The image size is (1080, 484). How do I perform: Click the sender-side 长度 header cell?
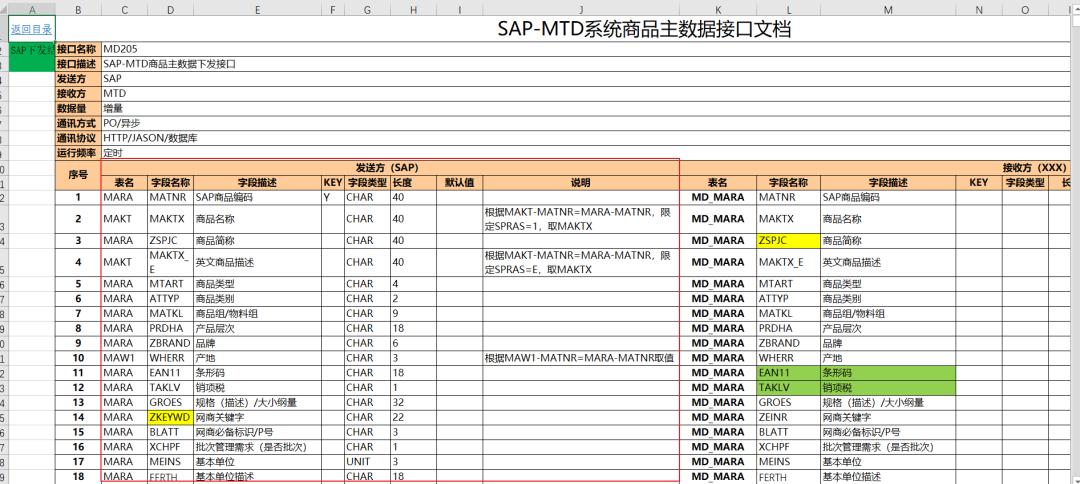413,182
